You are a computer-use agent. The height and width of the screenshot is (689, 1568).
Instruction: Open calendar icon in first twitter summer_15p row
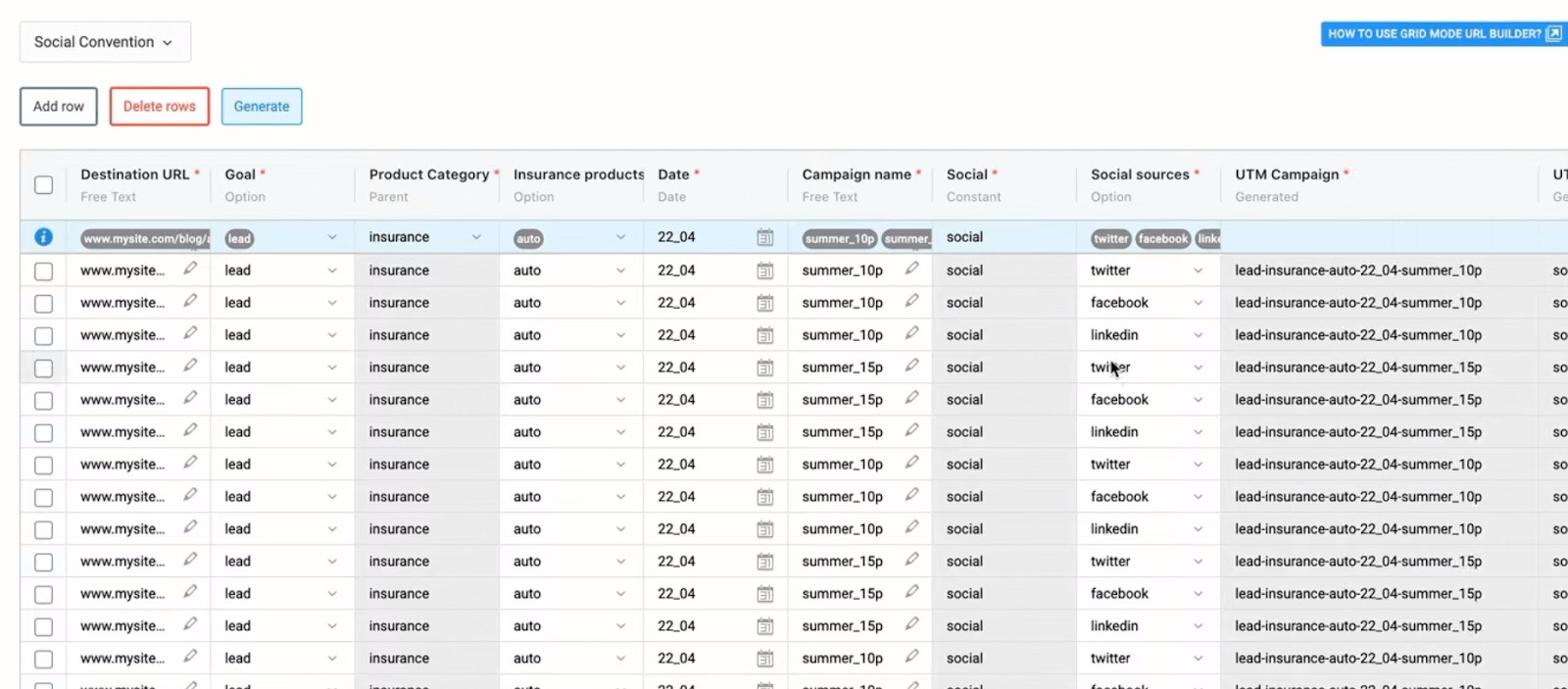click(x=765, y=368)
